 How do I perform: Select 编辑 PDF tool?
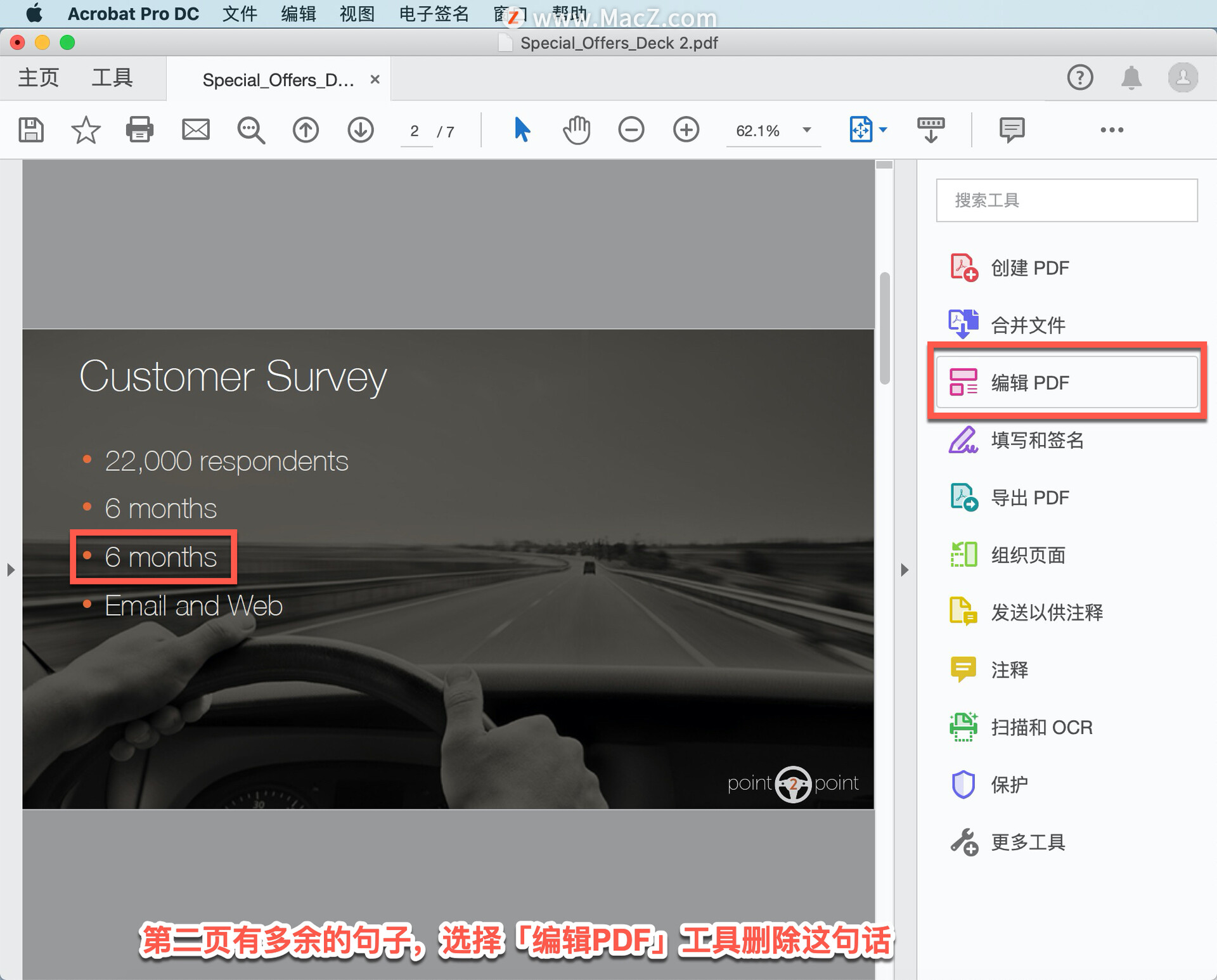click(x=1067, y=382)
